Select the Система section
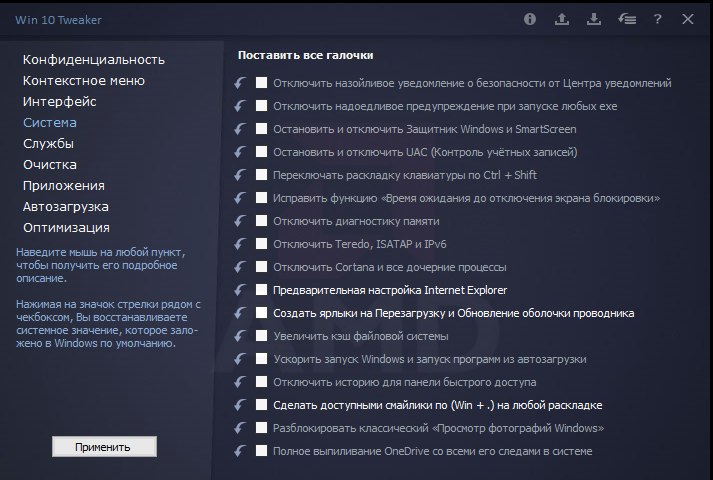This screenshot has height=480, width=713. tap(50, 122)
